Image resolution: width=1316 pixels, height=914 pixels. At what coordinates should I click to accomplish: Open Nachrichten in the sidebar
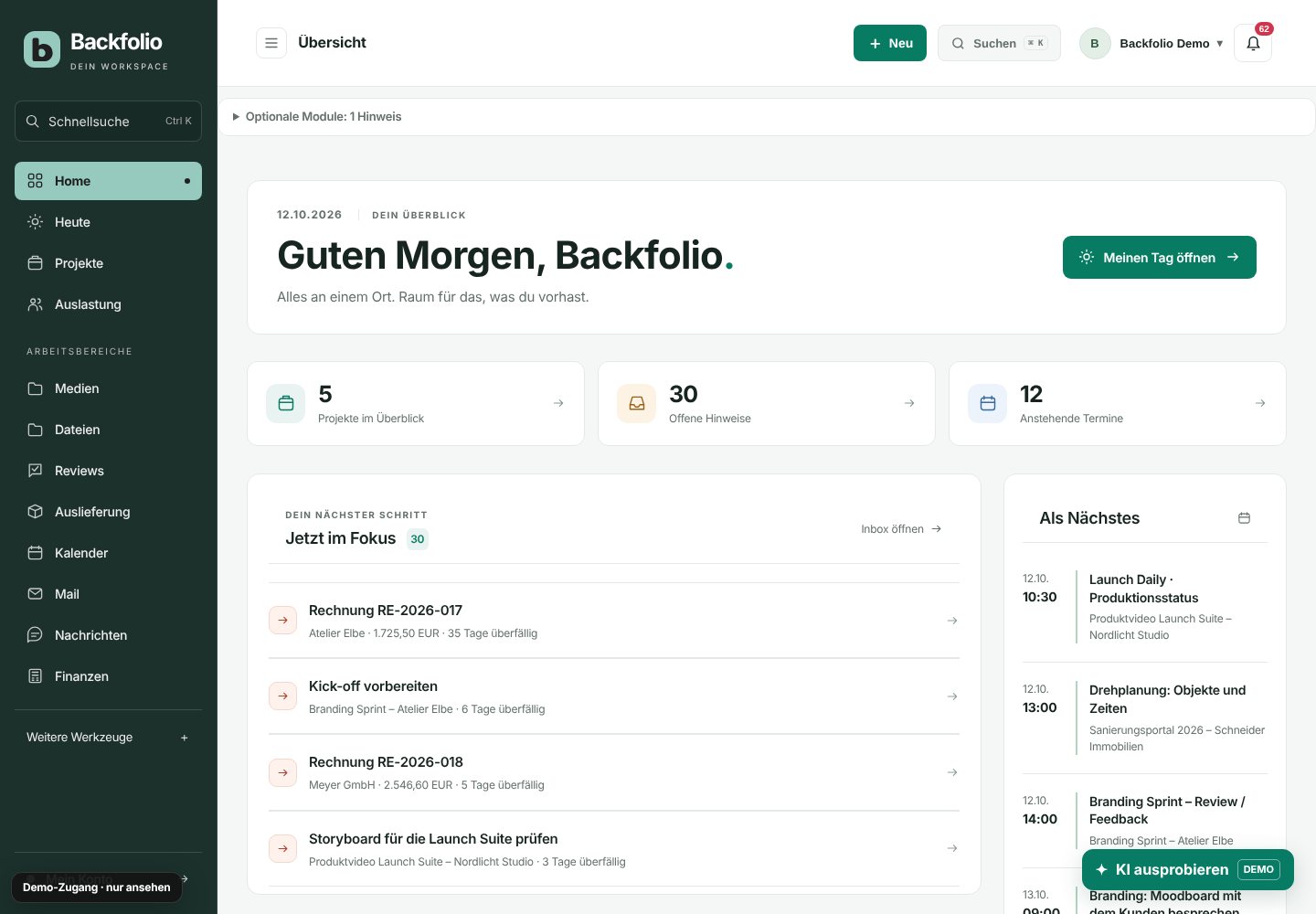[x=108, y=635]
